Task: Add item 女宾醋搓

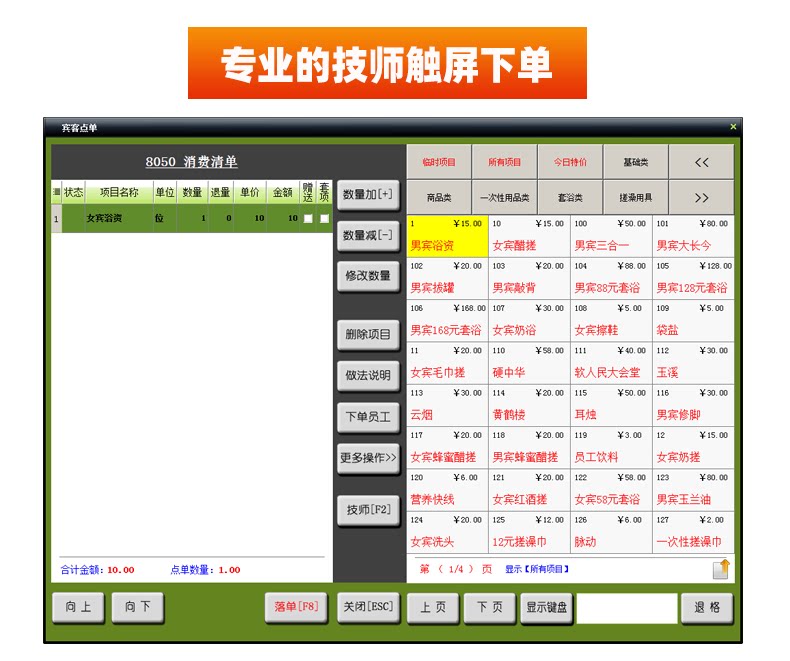Action: (529, 236)
